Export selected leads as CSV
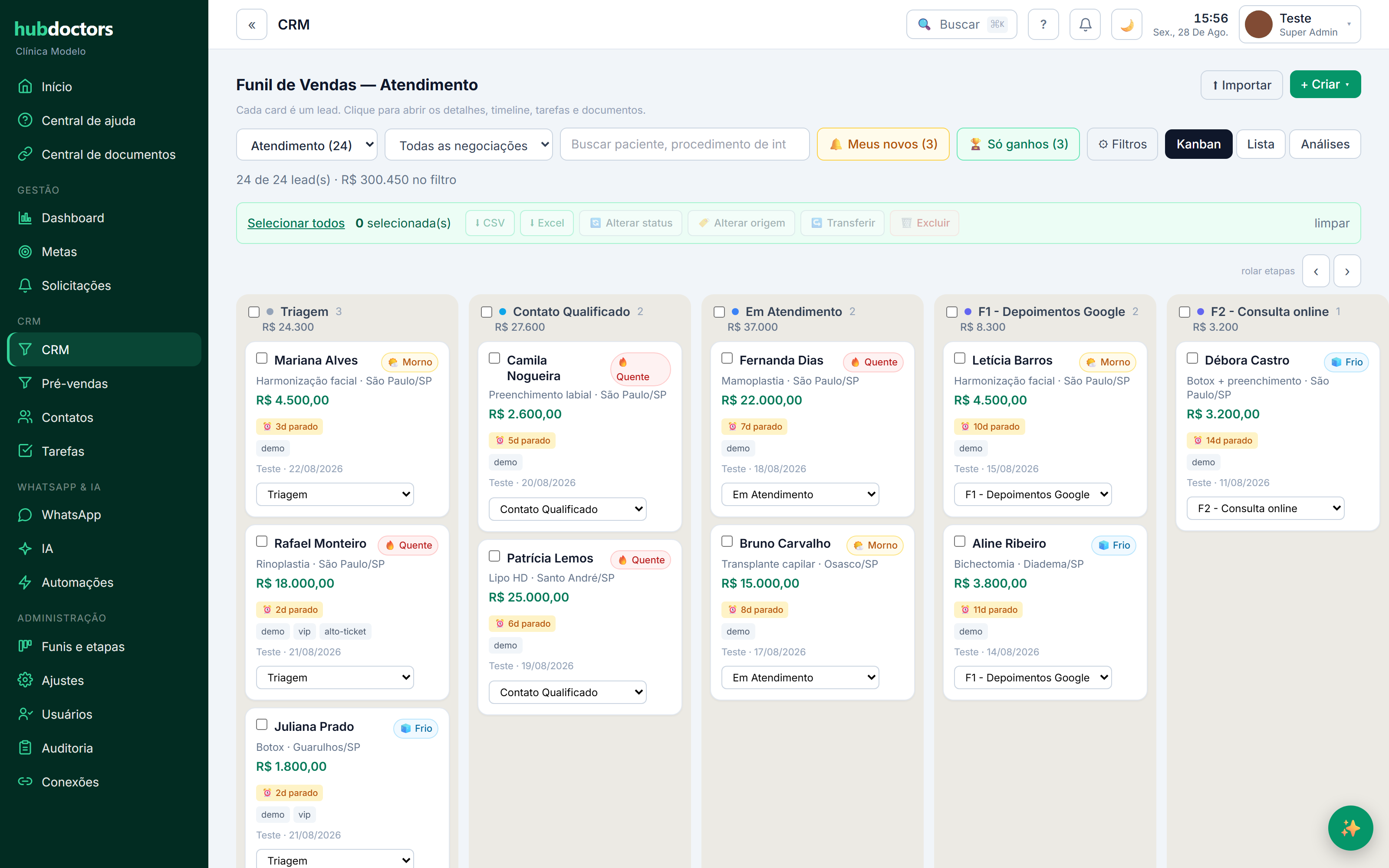Viewport: 1389px width, 868px height. tap(490, 224)
